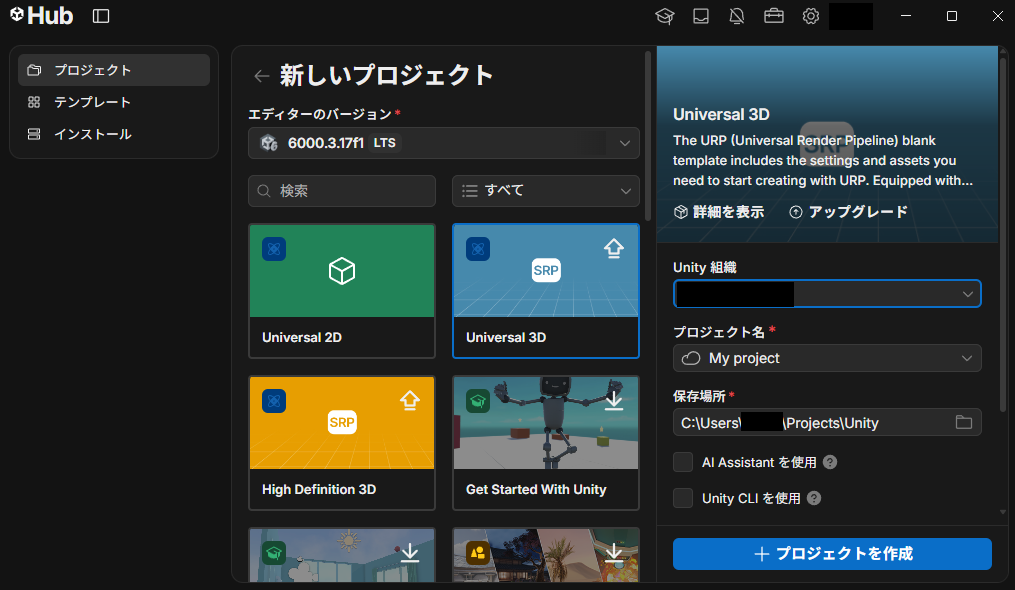Toggle the sidebar collapse icon next to Hub
The width and height of the screenshot is (1015, 590).
pyautogui.click(x=101, y=16)
